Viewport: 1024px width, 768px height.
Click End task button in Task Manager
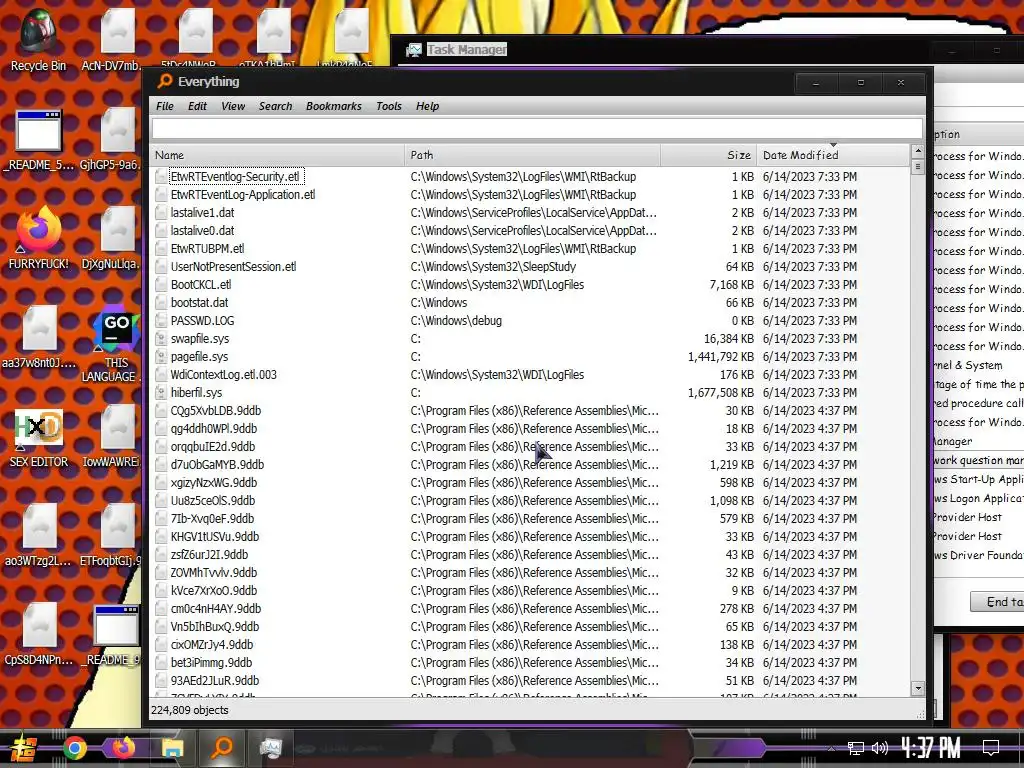(x=997, y=601)
